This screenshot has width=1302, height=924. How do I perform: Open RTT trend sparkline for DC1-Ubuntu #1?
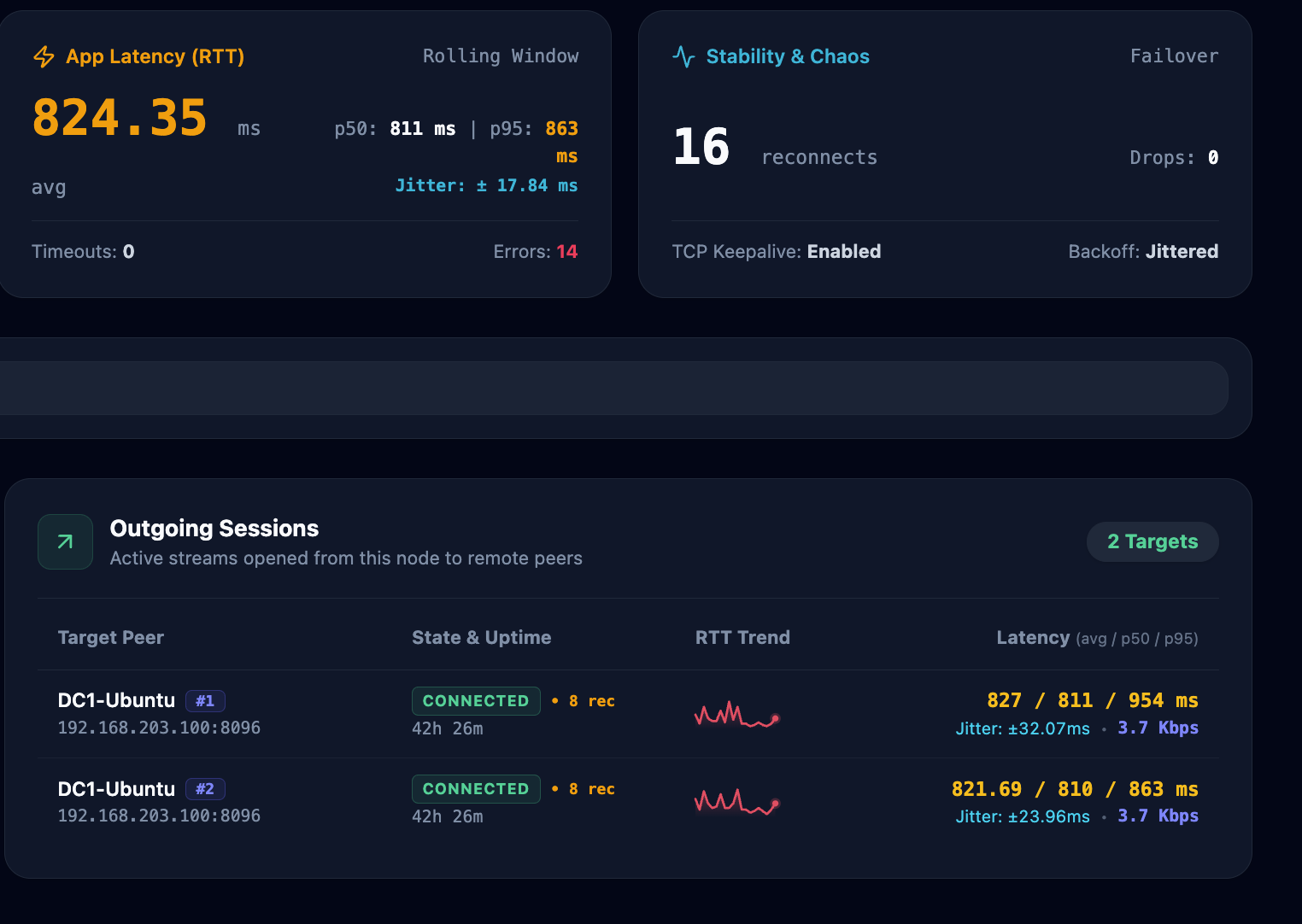tap(737, 714)
